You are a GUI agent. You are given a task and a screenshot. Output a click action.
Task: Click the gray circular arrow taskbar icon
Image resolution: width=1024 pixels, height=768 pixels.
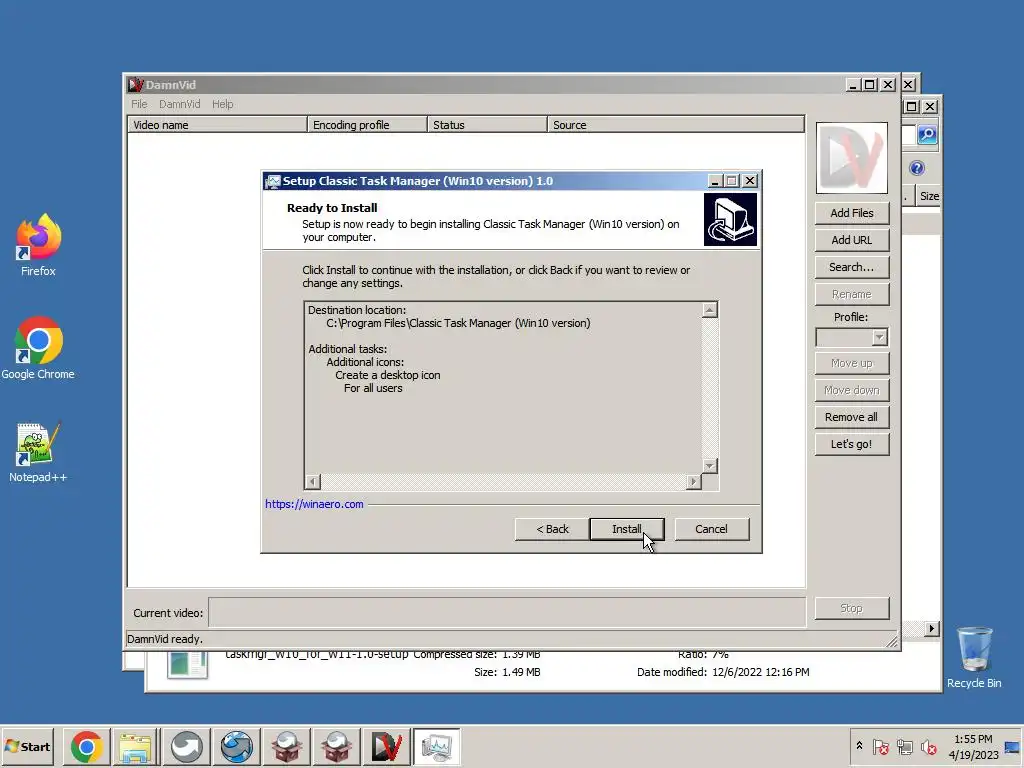(x=186, y=746)
